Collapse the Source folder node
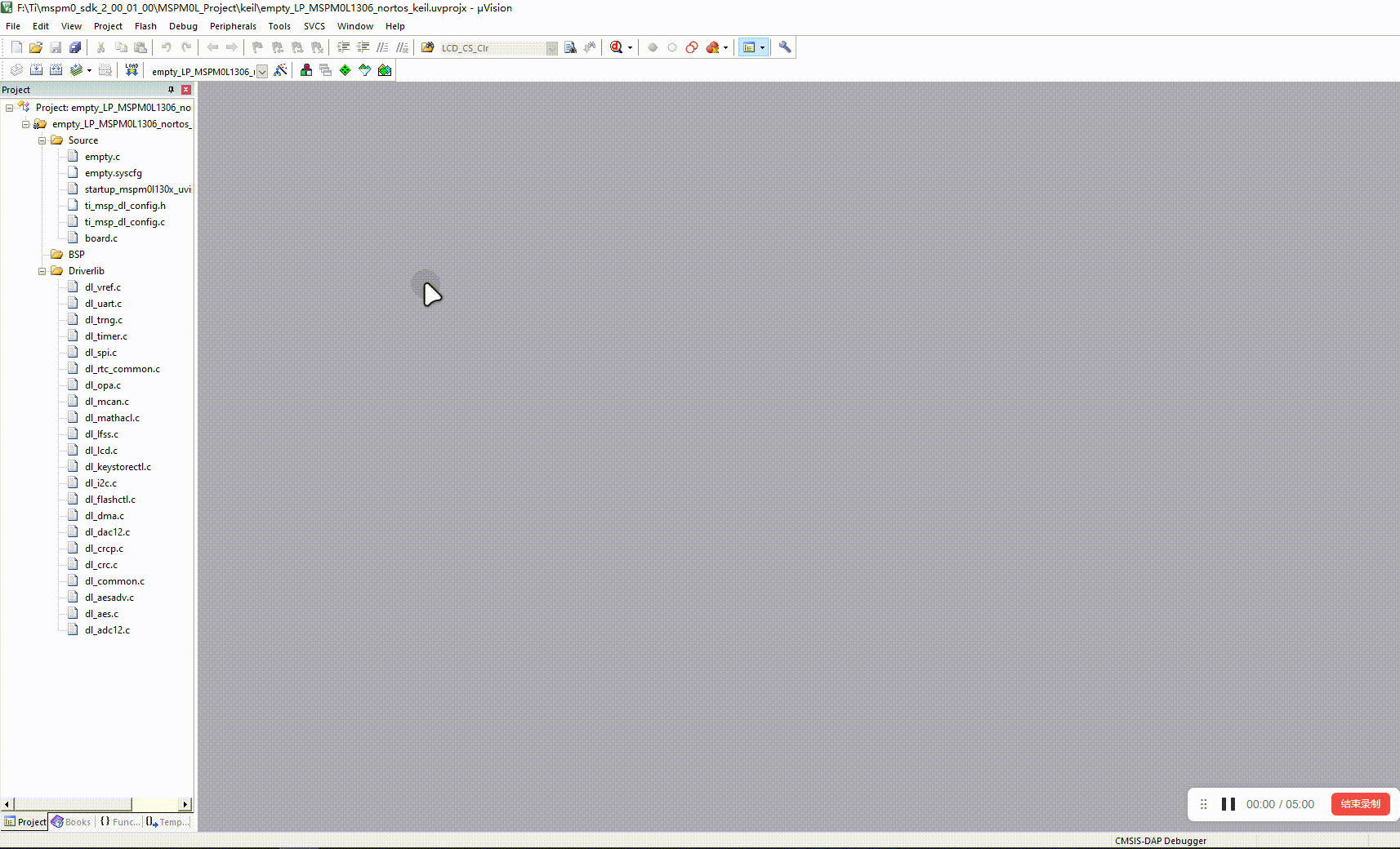 (42, 140)
